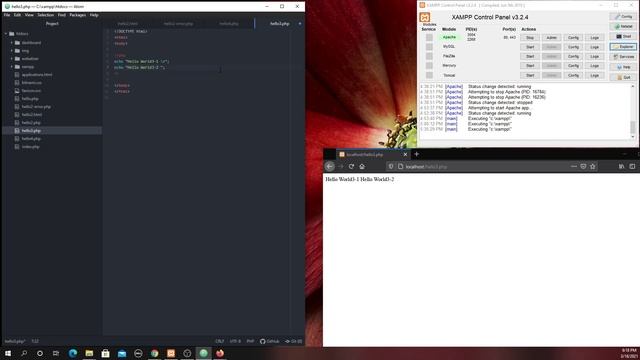Save page to Pocket in Firefox
The image size is (640, 360).
coord(583,167)
